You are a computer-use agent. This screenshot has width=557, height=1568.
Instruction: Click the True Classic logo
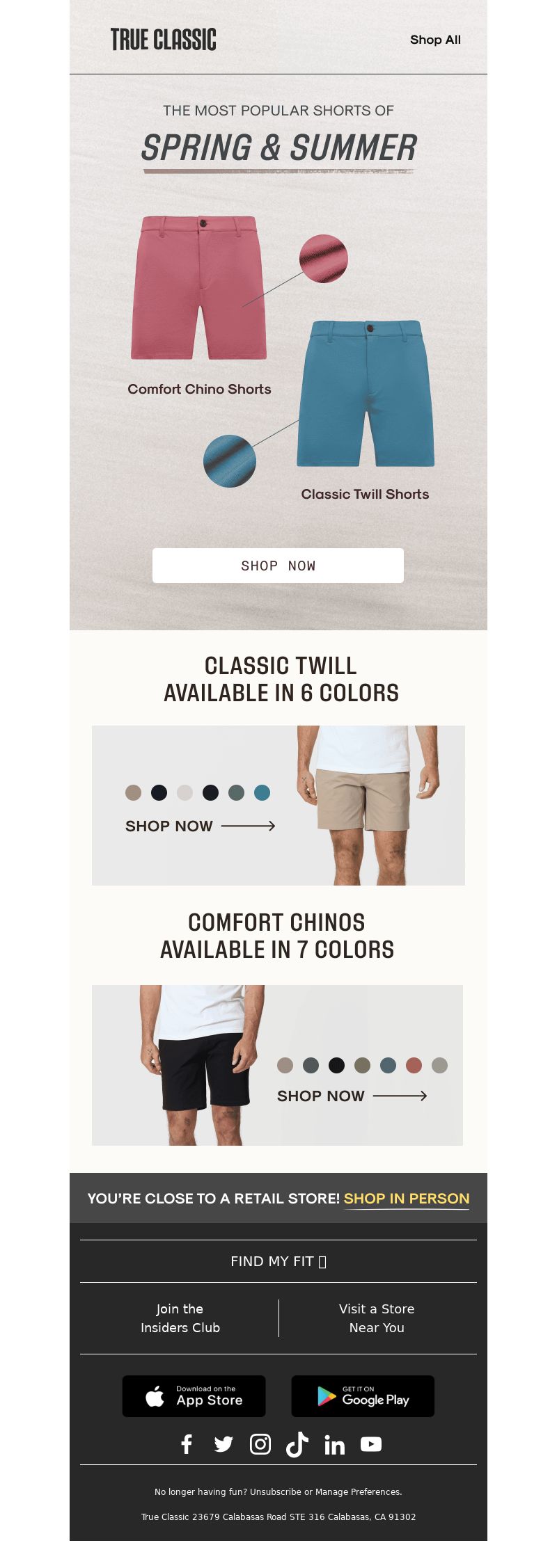click(x=164, y=40)
